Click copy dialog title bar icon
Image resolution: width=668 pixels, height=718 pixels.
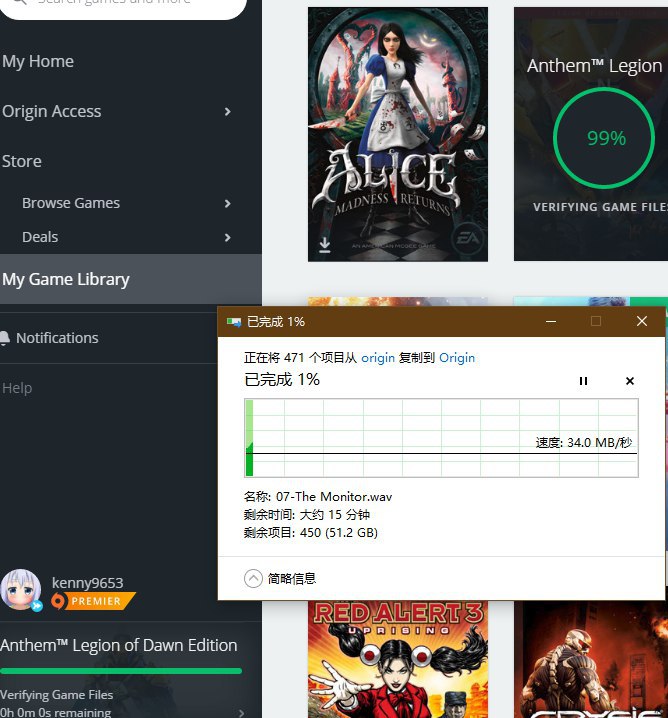coord(234,322)
